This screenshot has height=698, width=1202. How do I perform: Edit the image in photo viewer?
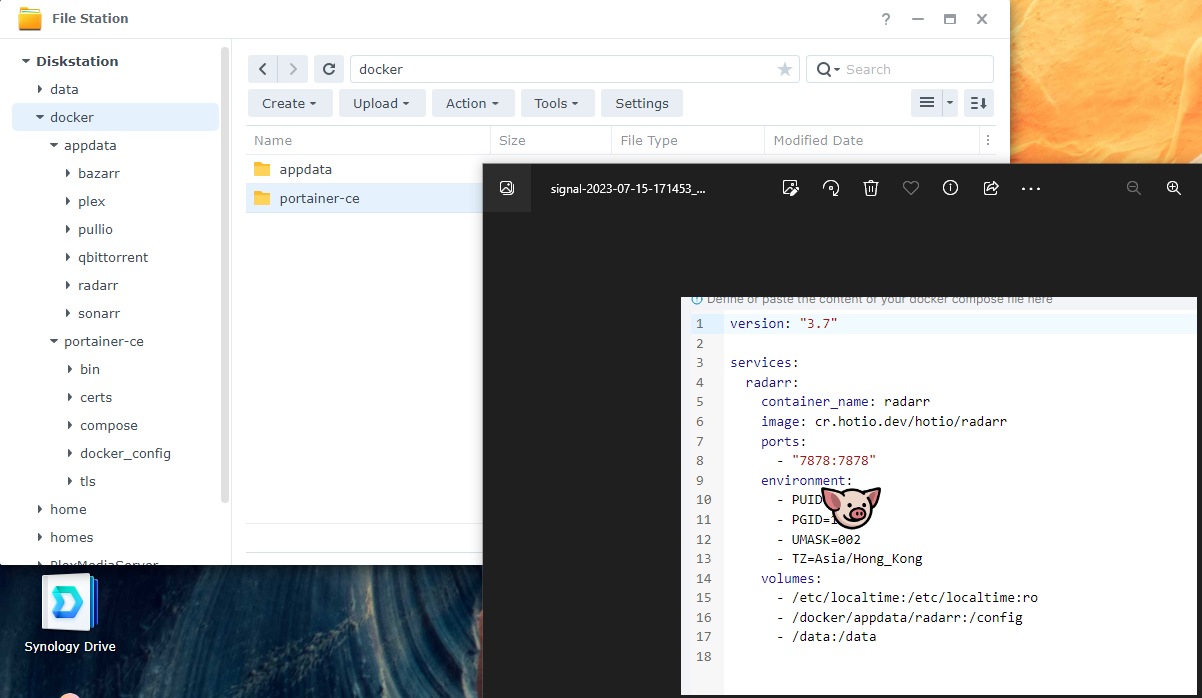pos(791,188)
